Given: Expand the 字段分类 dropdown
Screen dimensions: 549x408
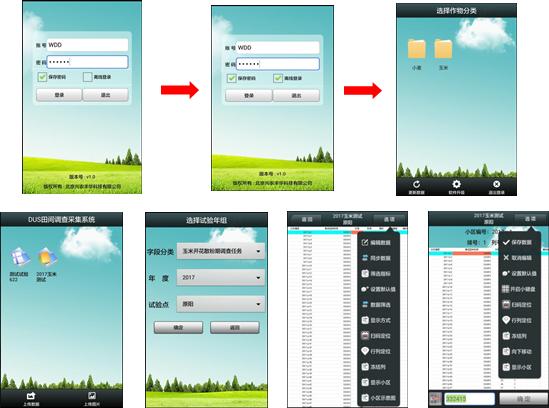Looking at the screenshot, I should [221, 251].
